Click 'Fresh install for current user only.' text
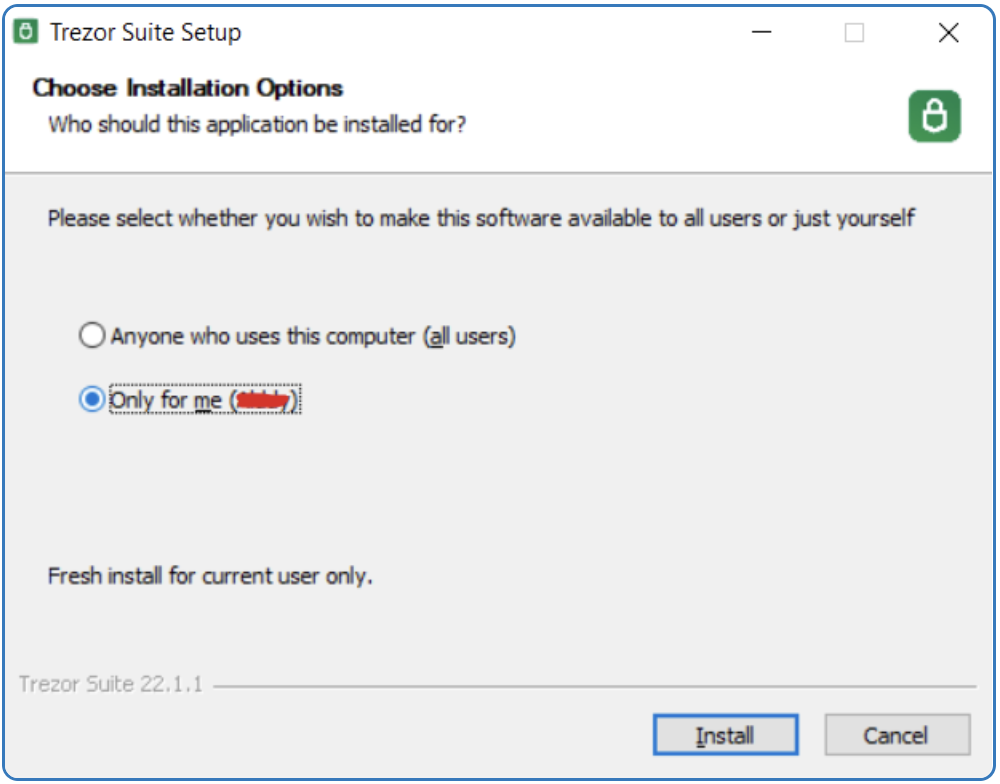Screen dimensions: 1000x784 210,576
